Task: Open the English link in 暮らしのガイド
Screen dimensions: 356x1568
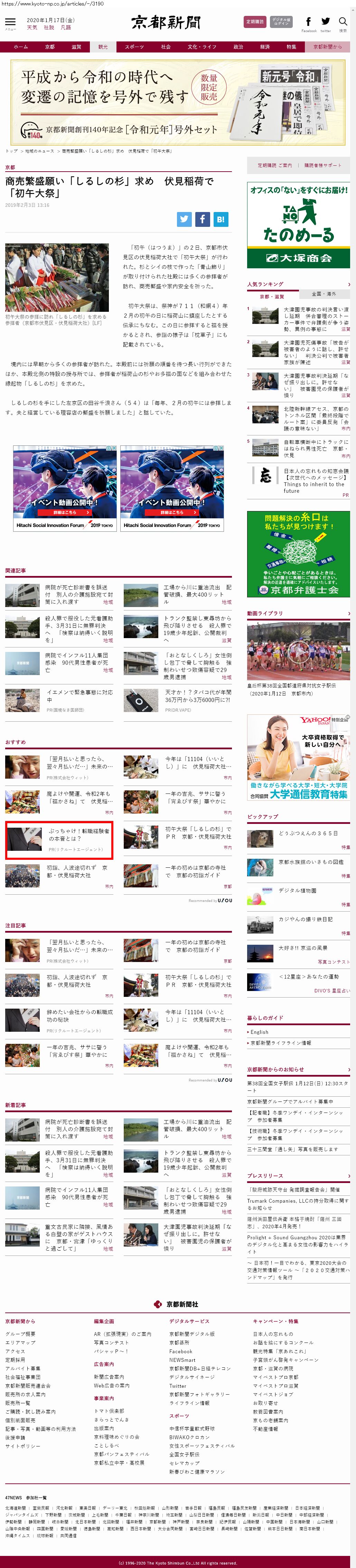Action: (x=259, y=1032)
